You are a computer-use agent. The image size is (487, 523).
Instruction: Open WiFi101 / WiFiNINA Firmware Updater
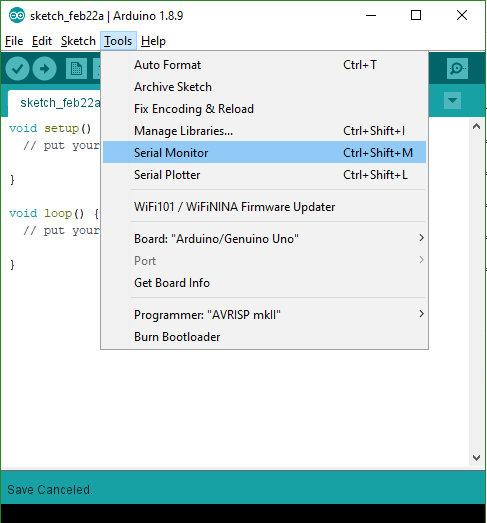(264, 206)
